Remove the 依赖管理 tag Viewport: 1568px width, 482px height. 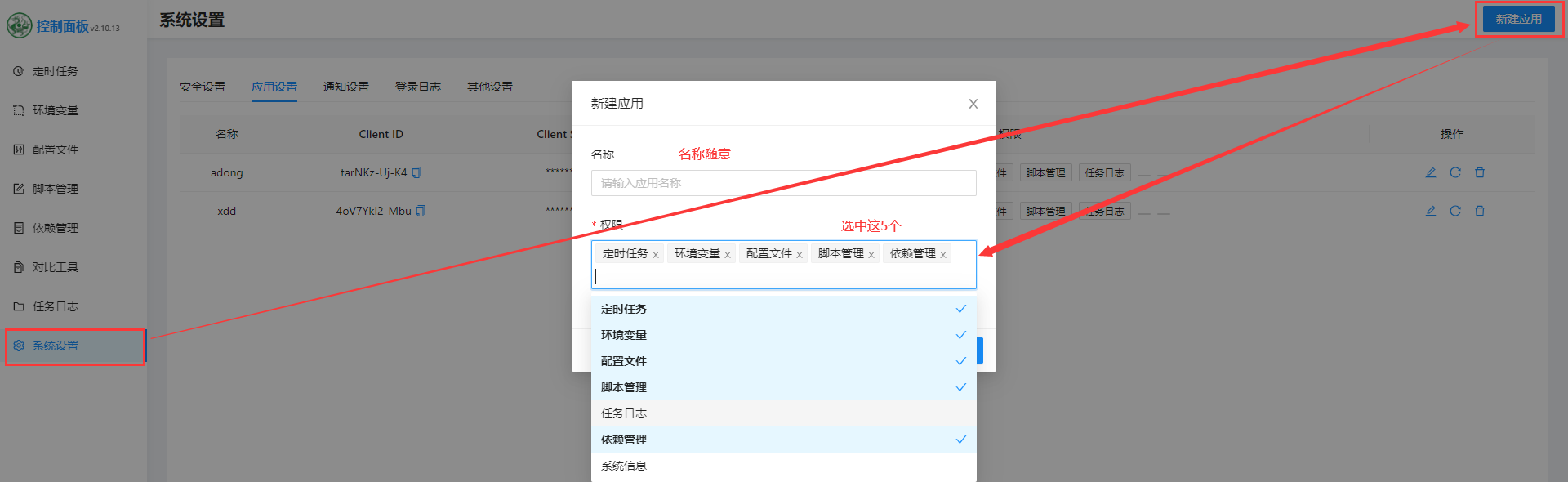[943, 255]
